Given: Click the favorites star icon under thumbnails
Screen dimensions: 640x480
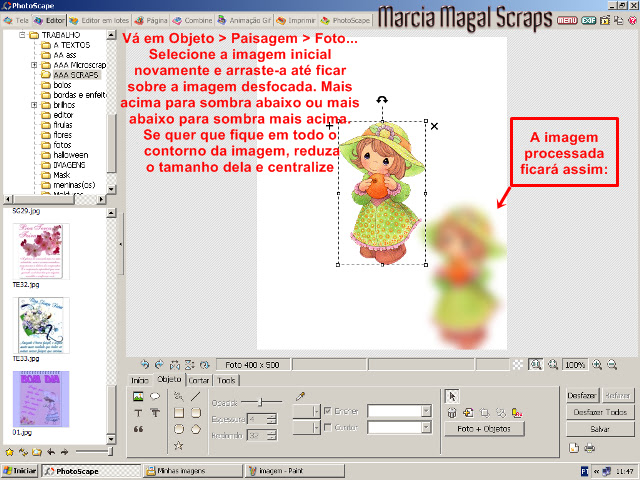Looking at the screenshot, I should [x=9, y=452].
